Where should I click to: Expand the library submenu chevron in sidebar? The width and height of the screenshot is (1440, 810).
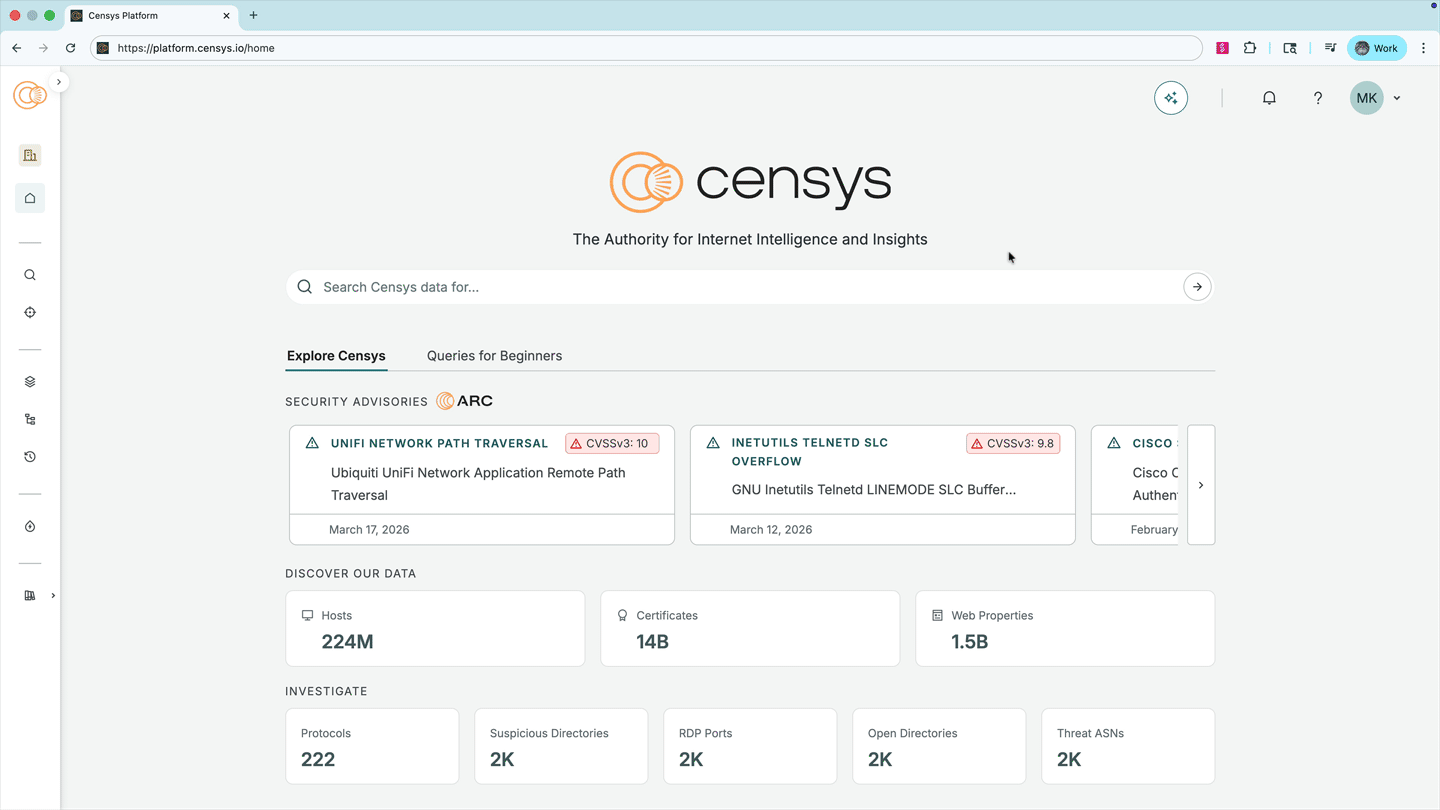(53, 596)
